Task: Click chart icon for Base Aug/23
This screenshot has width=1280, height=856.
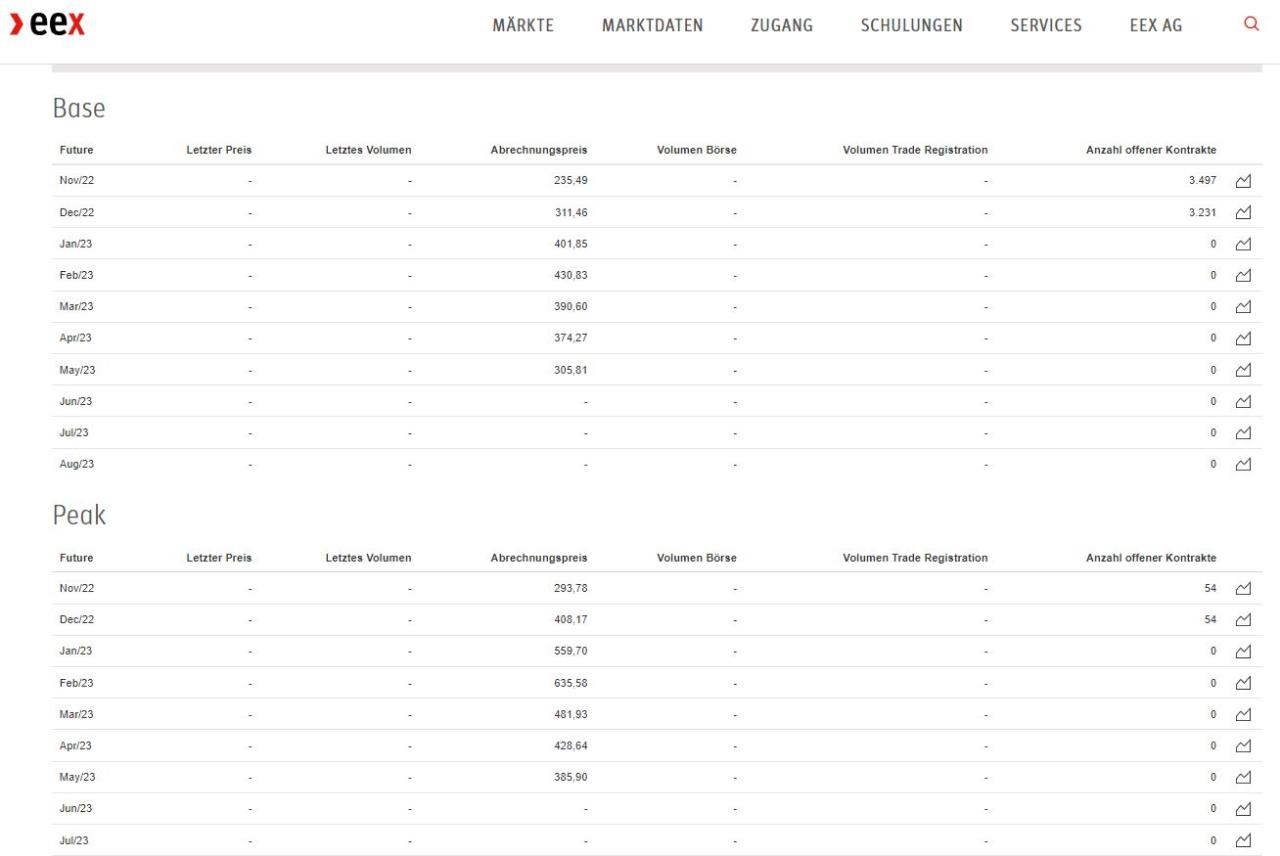Action: pyautogui.click(x=1243, y=464)
